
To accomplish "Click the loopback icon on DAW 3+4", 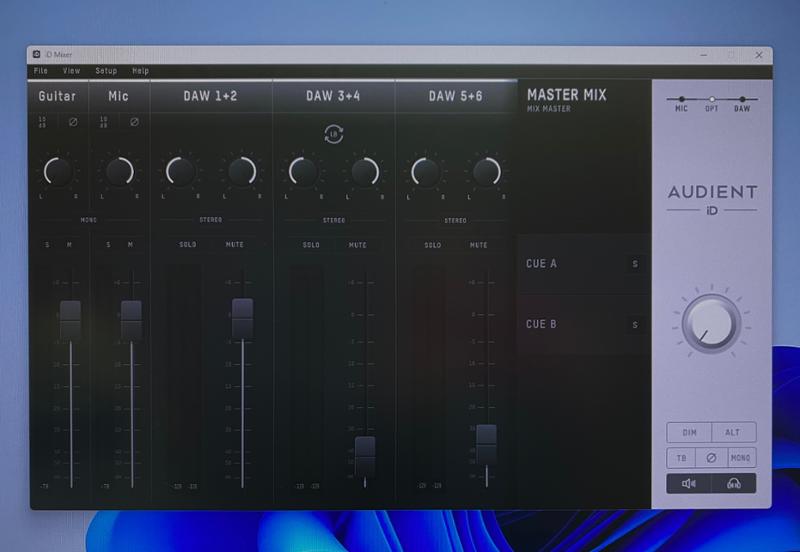I will [334, 134].
